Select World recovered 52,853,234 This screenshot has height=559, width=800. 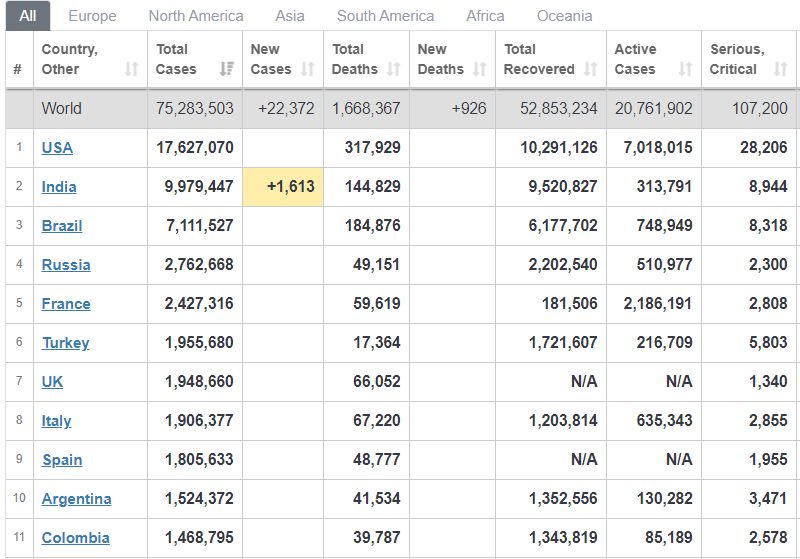[x=558, y=108]
